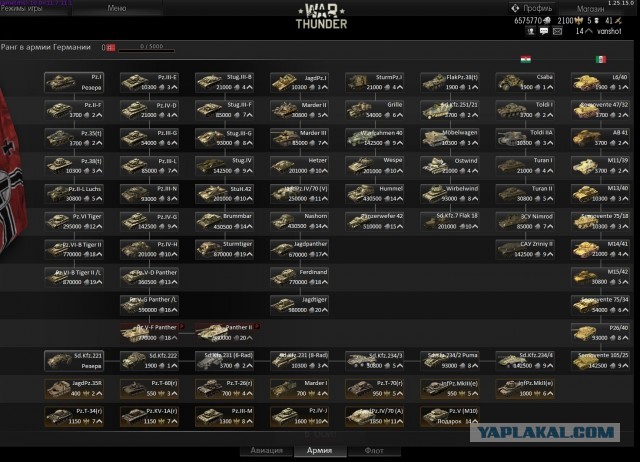This screenshot has height=462, width=640.
Task: Choose the Hummel vehicle card
Action: point(374,194)
